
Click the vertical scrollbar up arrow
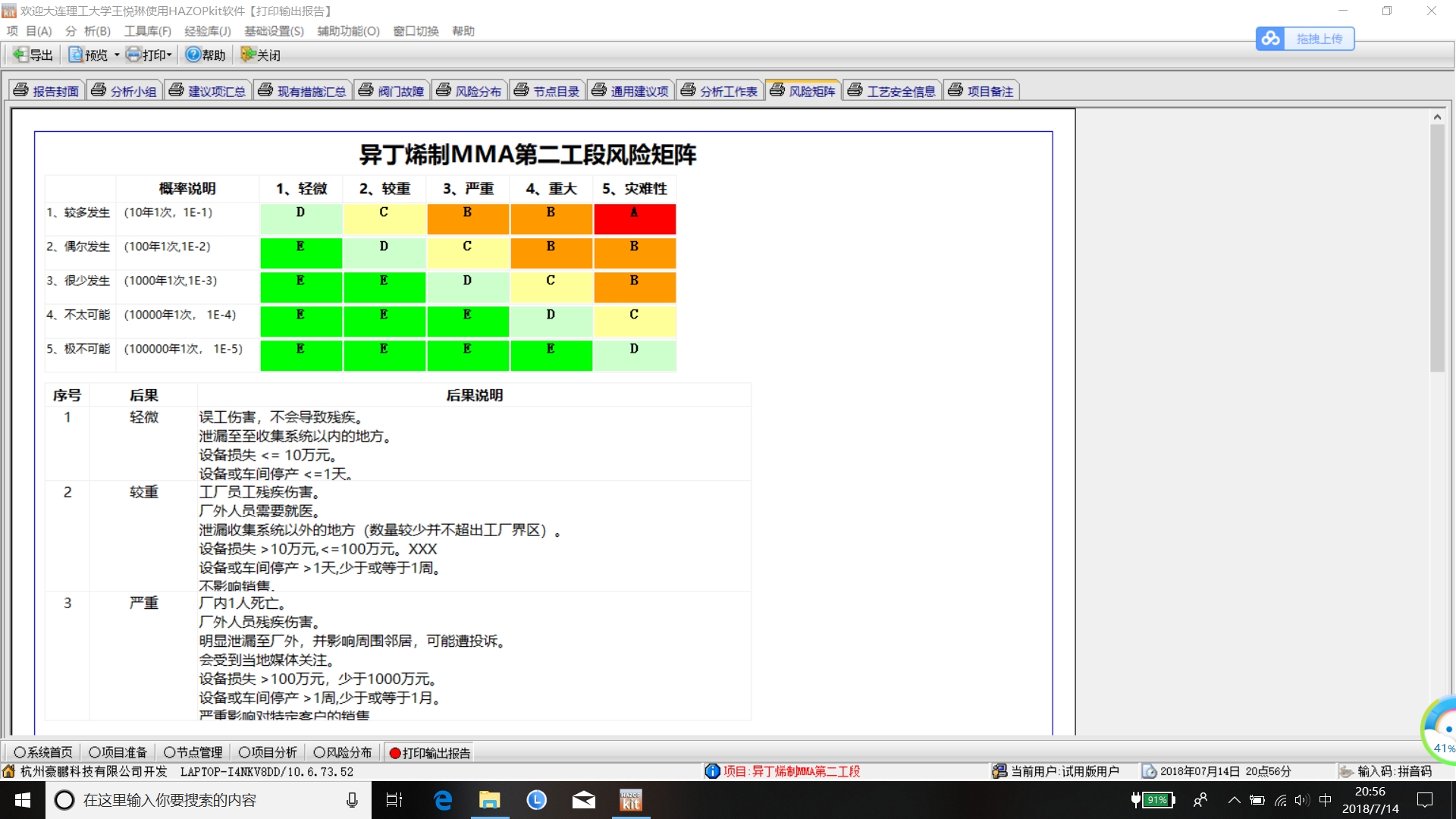point(1437,117)
